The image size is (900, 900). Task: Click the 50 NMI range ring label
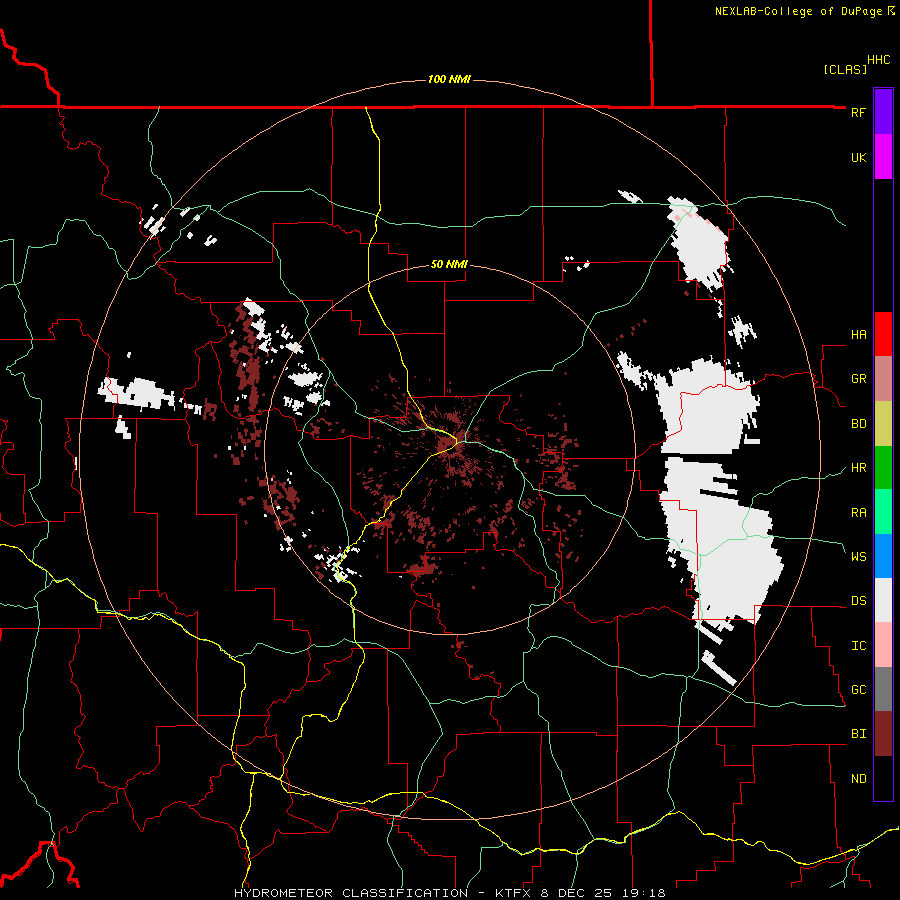click(x=449, y=264)
